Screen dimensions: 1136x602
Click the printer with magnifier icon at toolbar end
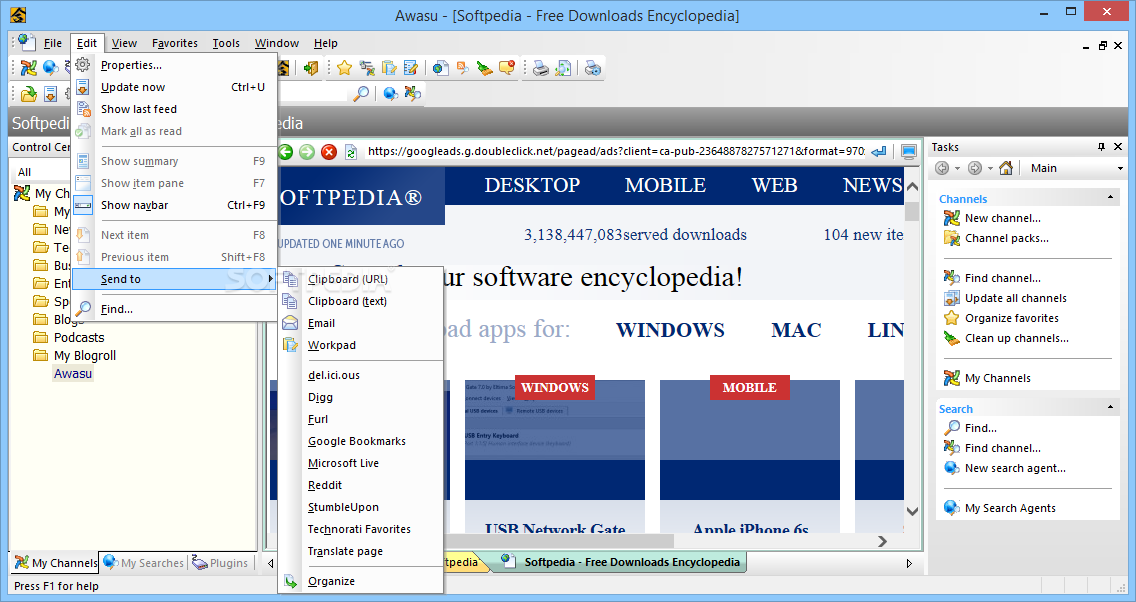[x=593, y=68]
